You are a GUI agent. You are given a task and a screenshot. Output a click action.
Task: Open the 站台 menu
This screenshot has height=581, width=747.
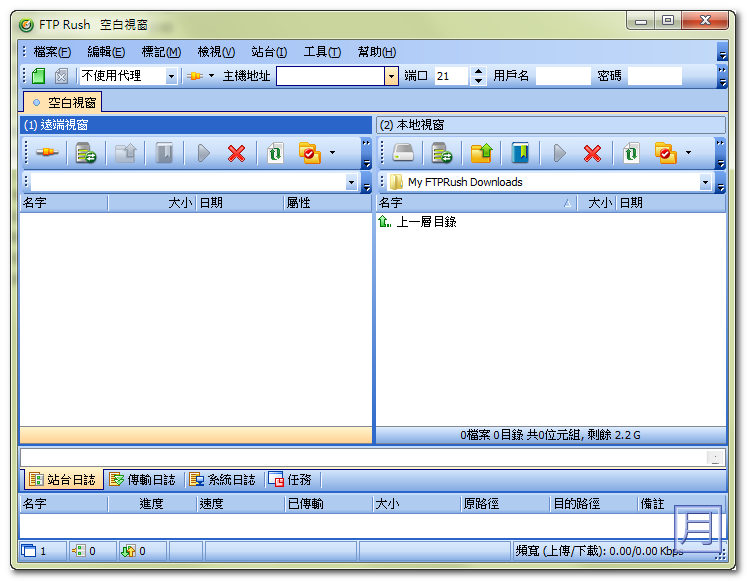point(268,52)
